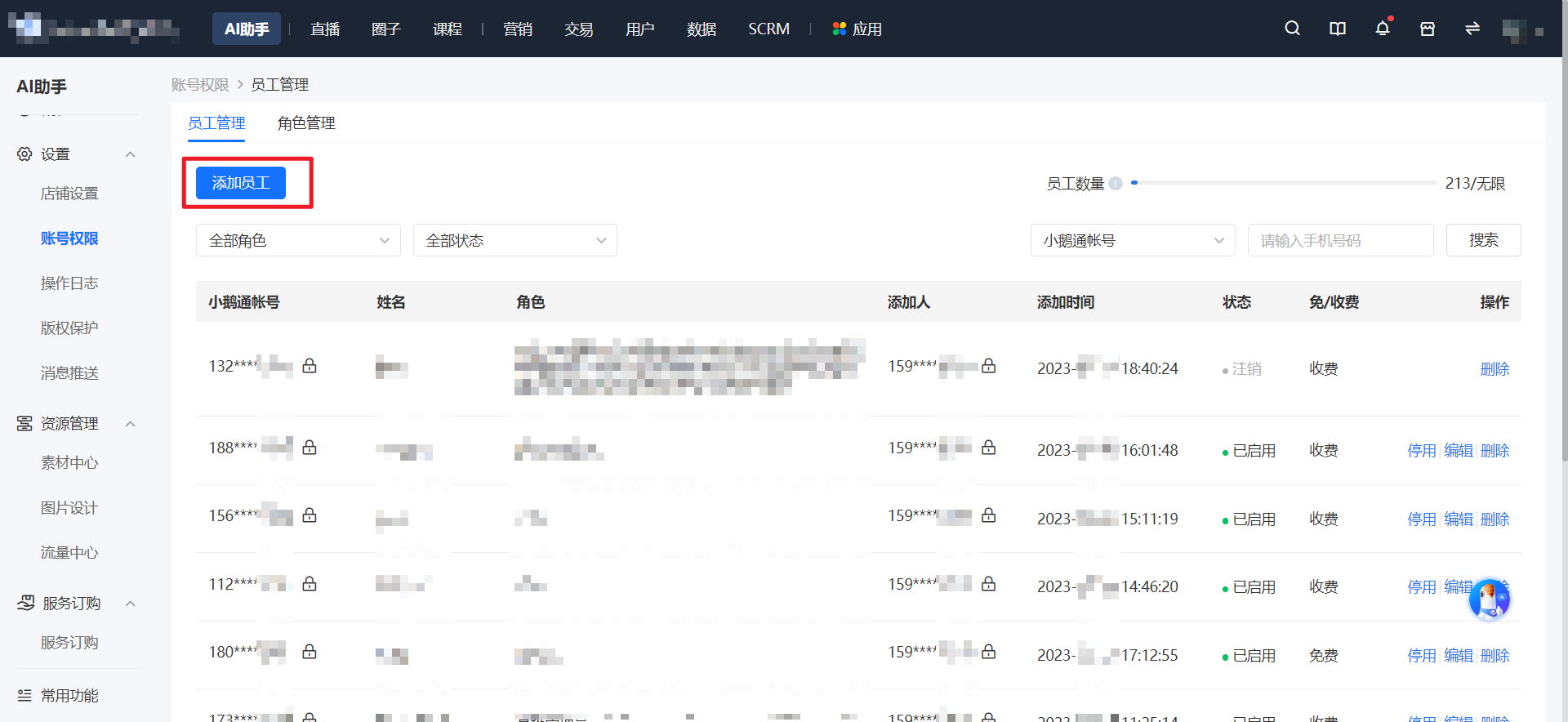This screenshot has height=722, width=1568.
Task: Open the notification bell icon
Action: click(1383, 29)
